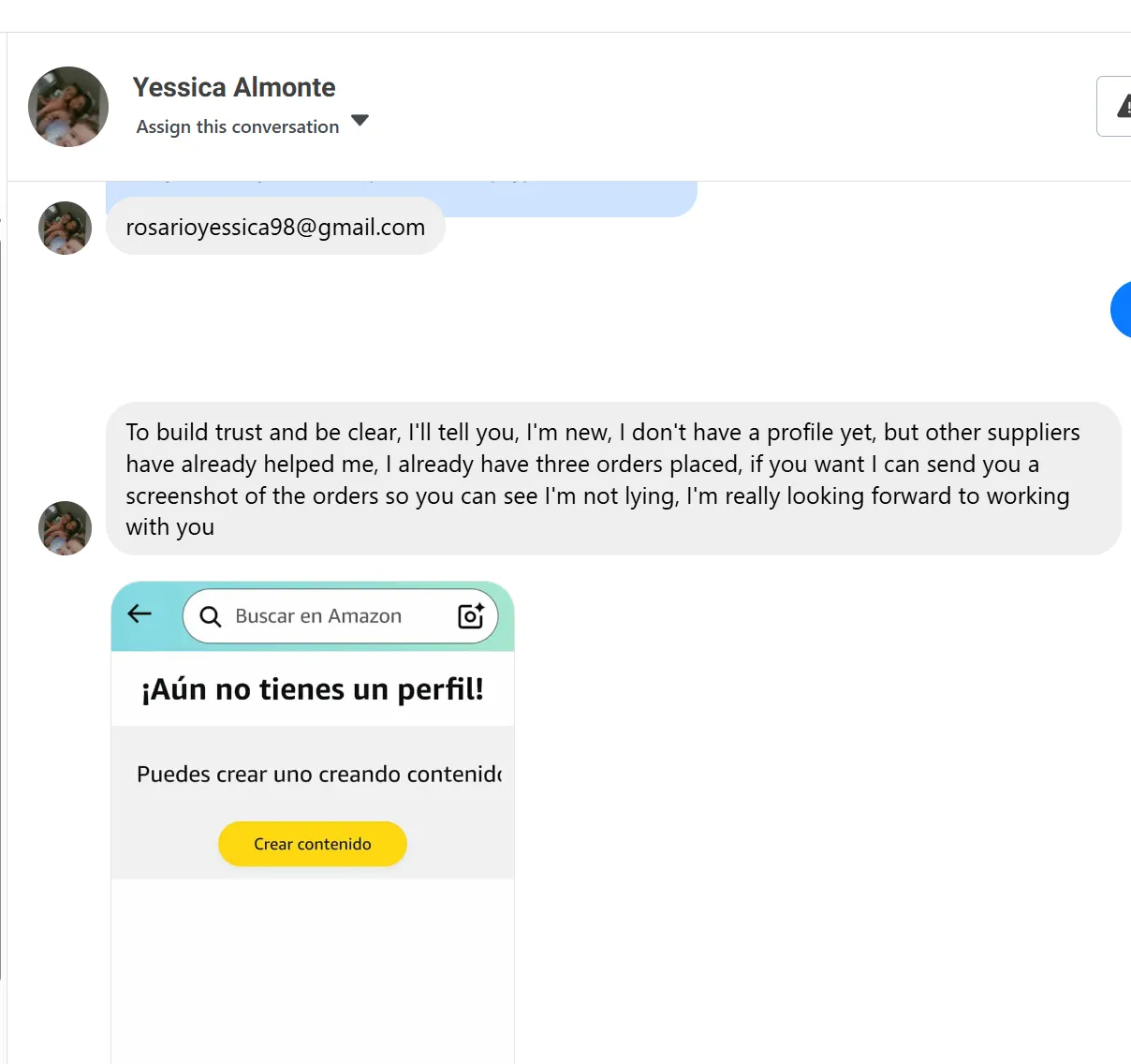Click the 'Puedes crear uno creando contenido' text
Viewport: 1131px width, 1064px height.
point(318,775)
